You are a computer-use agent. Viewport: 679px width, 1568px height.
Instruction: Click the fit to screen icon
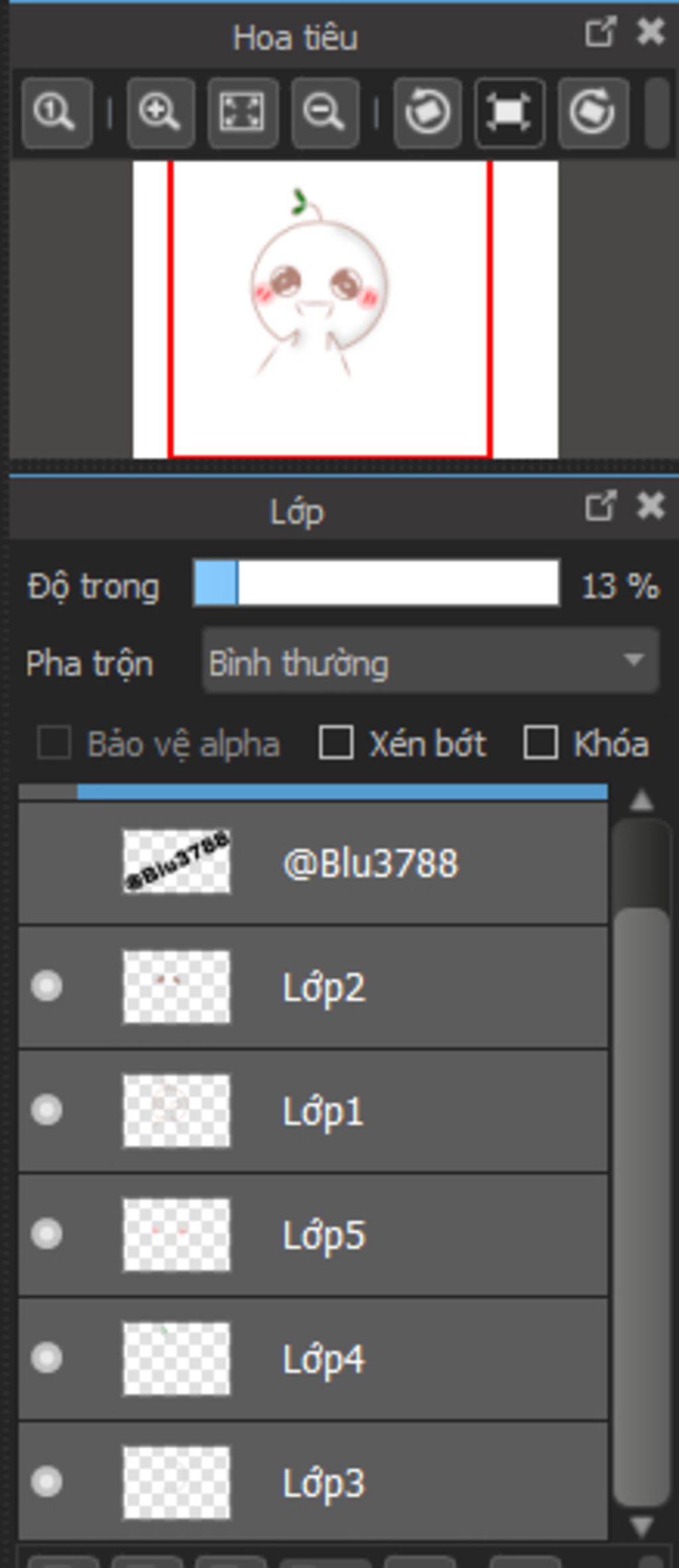pyautogui.click(x=242, y=112)
